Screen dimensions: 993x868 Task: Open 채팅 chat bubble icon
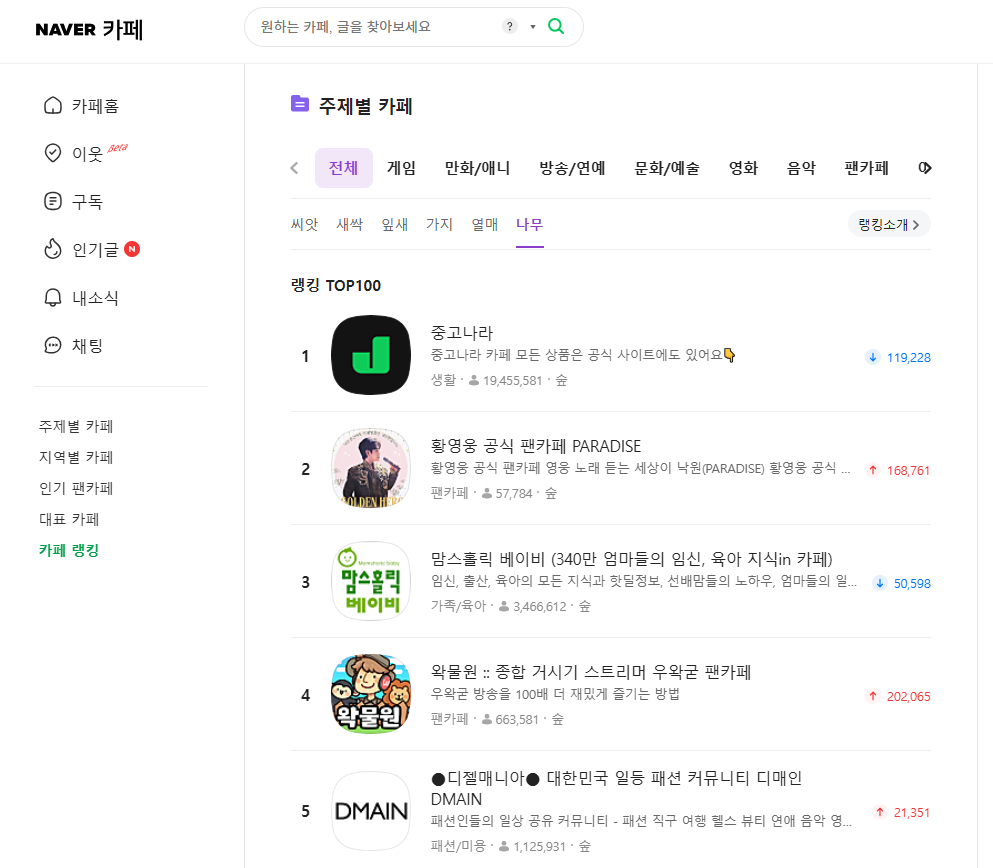53,345
